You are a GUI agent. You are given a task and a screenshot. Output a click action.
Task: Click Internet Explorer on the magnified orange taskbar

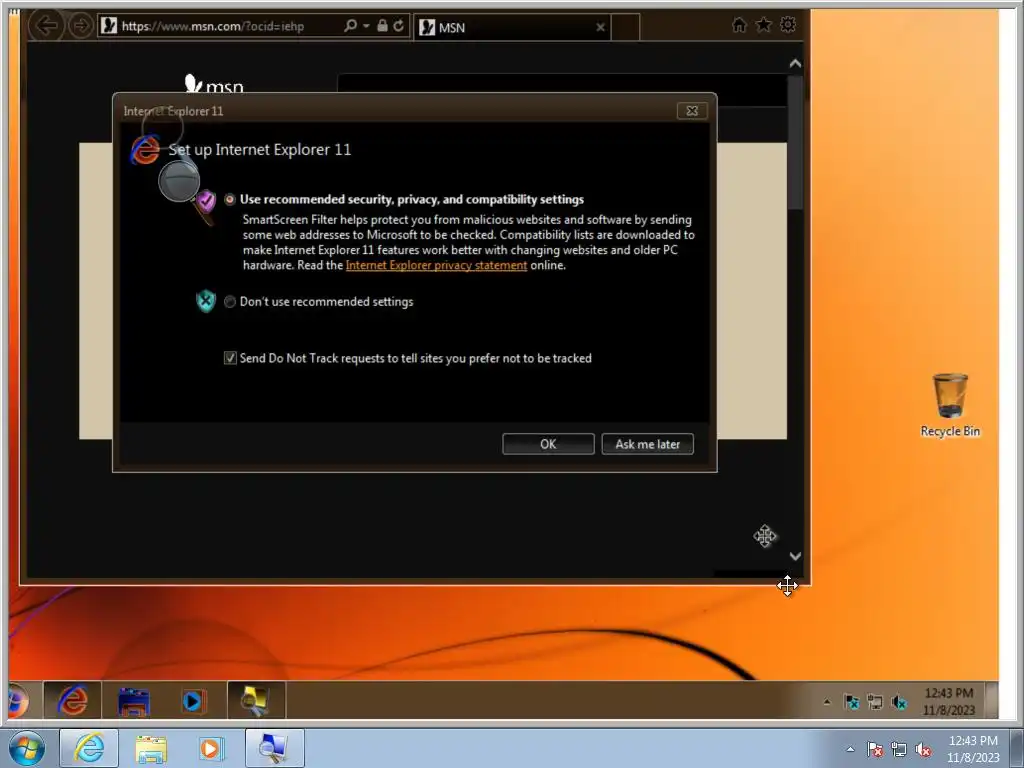pos(72,700)
